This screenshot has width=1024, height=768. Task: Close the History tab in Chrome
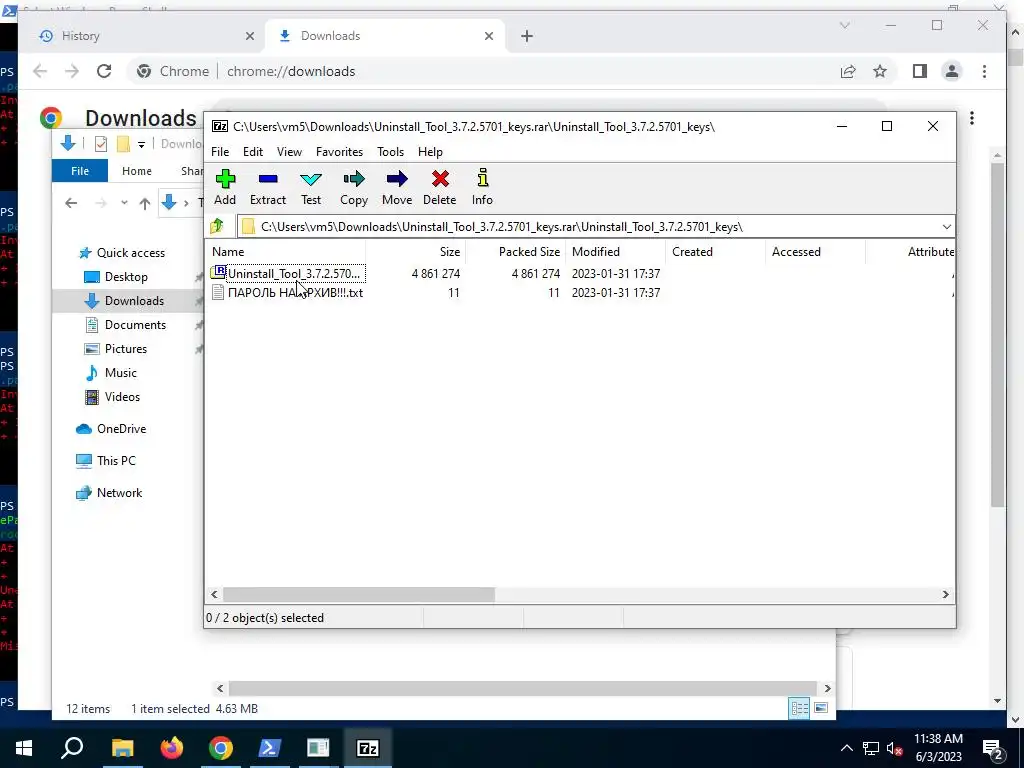pyautogui.click(x=249, y=36)
